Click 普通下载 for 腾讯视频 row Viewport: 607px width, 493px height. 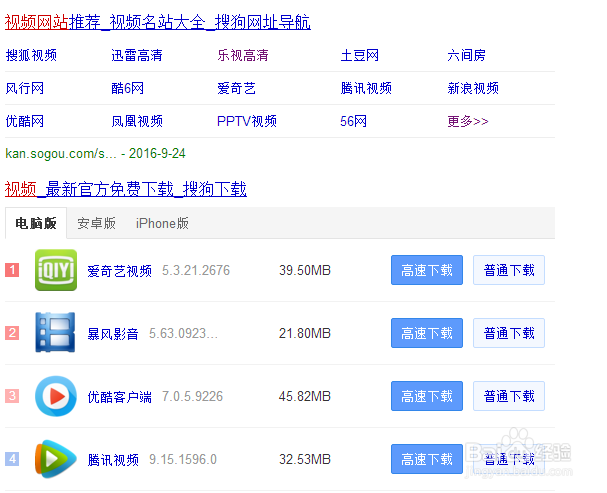pos(509,459)
